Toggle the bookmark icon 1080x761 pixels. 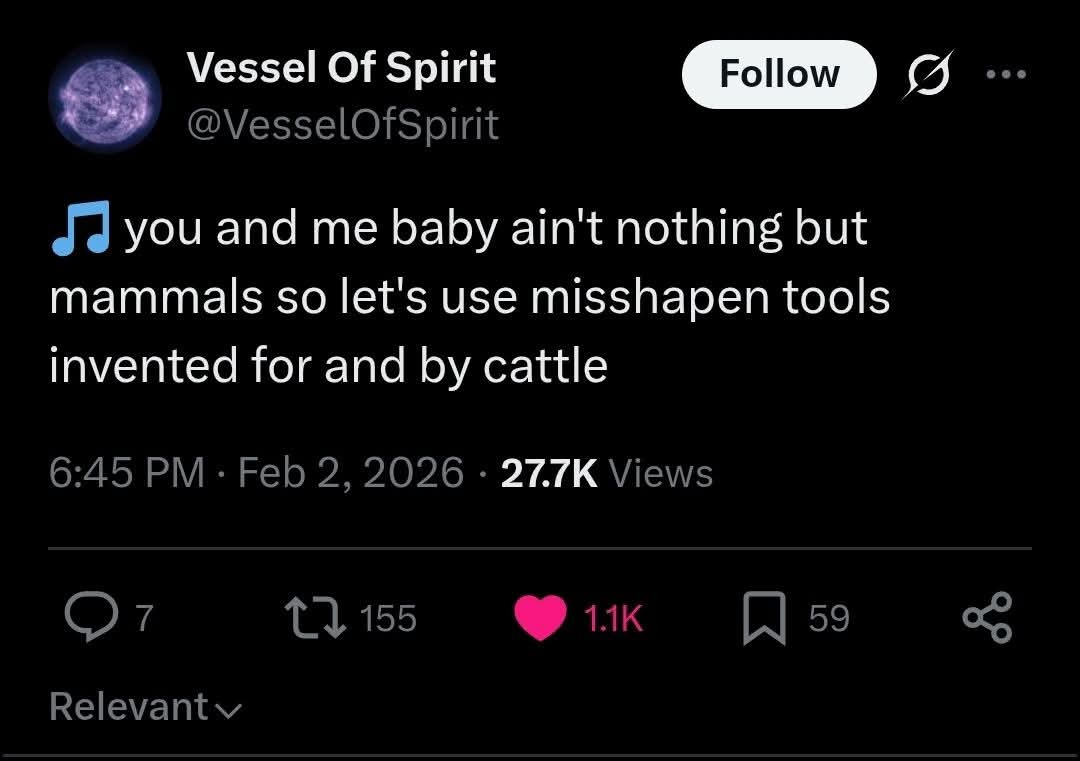(765, 619)
